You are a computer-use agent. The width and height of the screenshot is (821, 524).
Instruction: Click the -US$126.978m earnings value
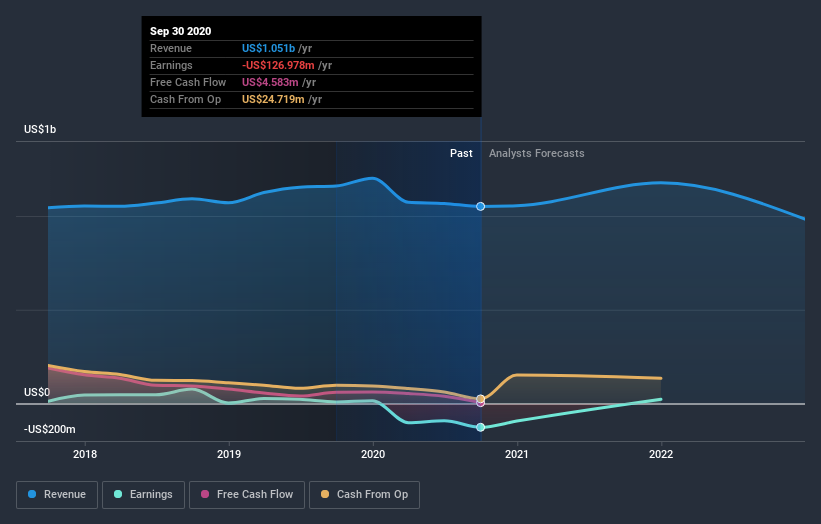point(278,65)
